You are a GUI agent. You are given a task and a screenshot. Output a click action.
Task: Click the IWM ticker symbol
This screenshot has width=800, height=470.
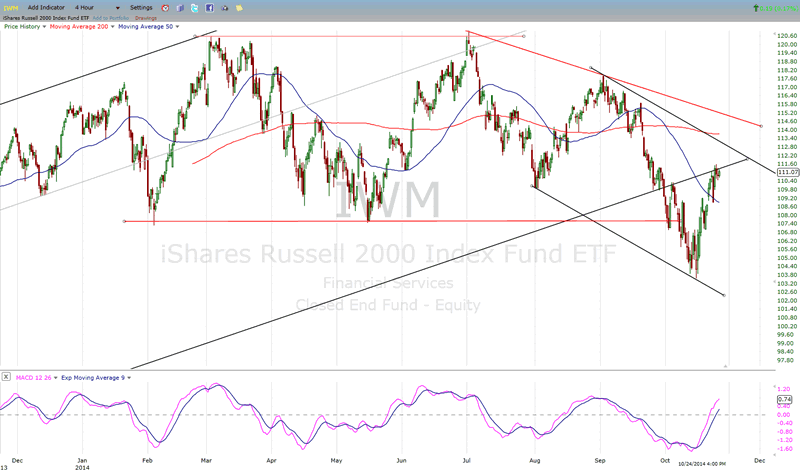coord(10,8)
